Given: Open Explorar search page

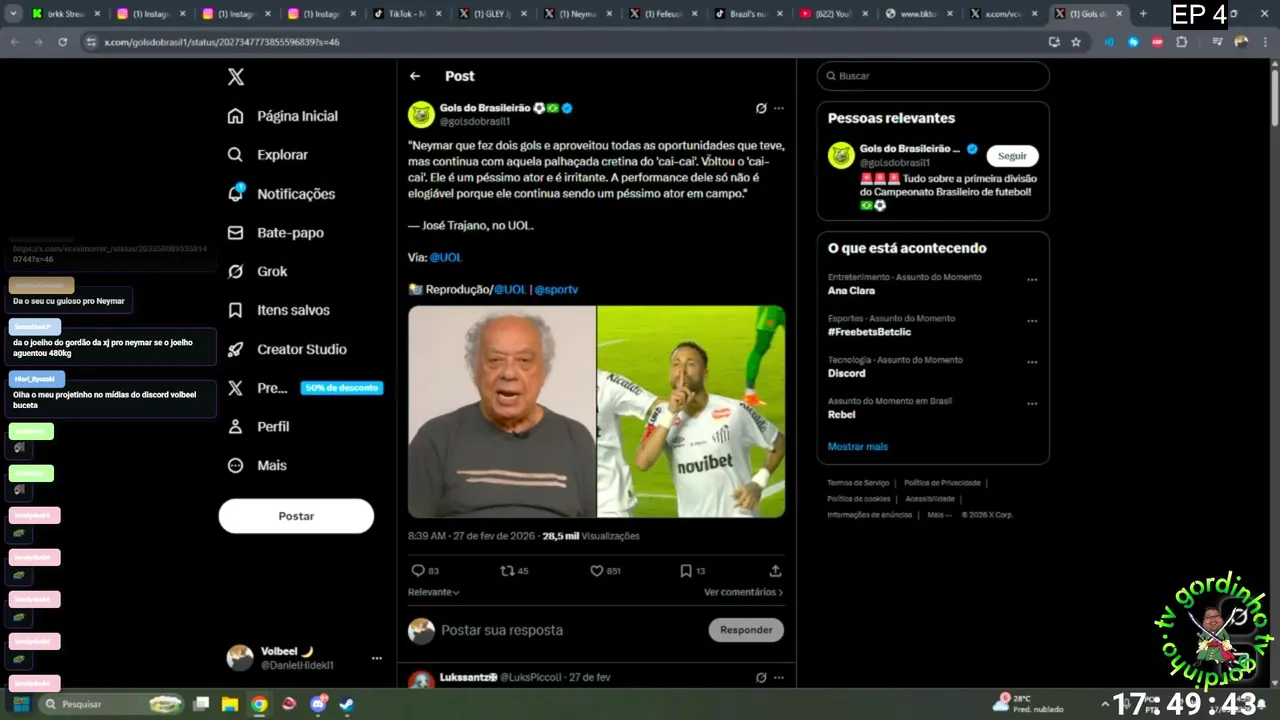Looking at the screenshot, I should coord(268,155).
